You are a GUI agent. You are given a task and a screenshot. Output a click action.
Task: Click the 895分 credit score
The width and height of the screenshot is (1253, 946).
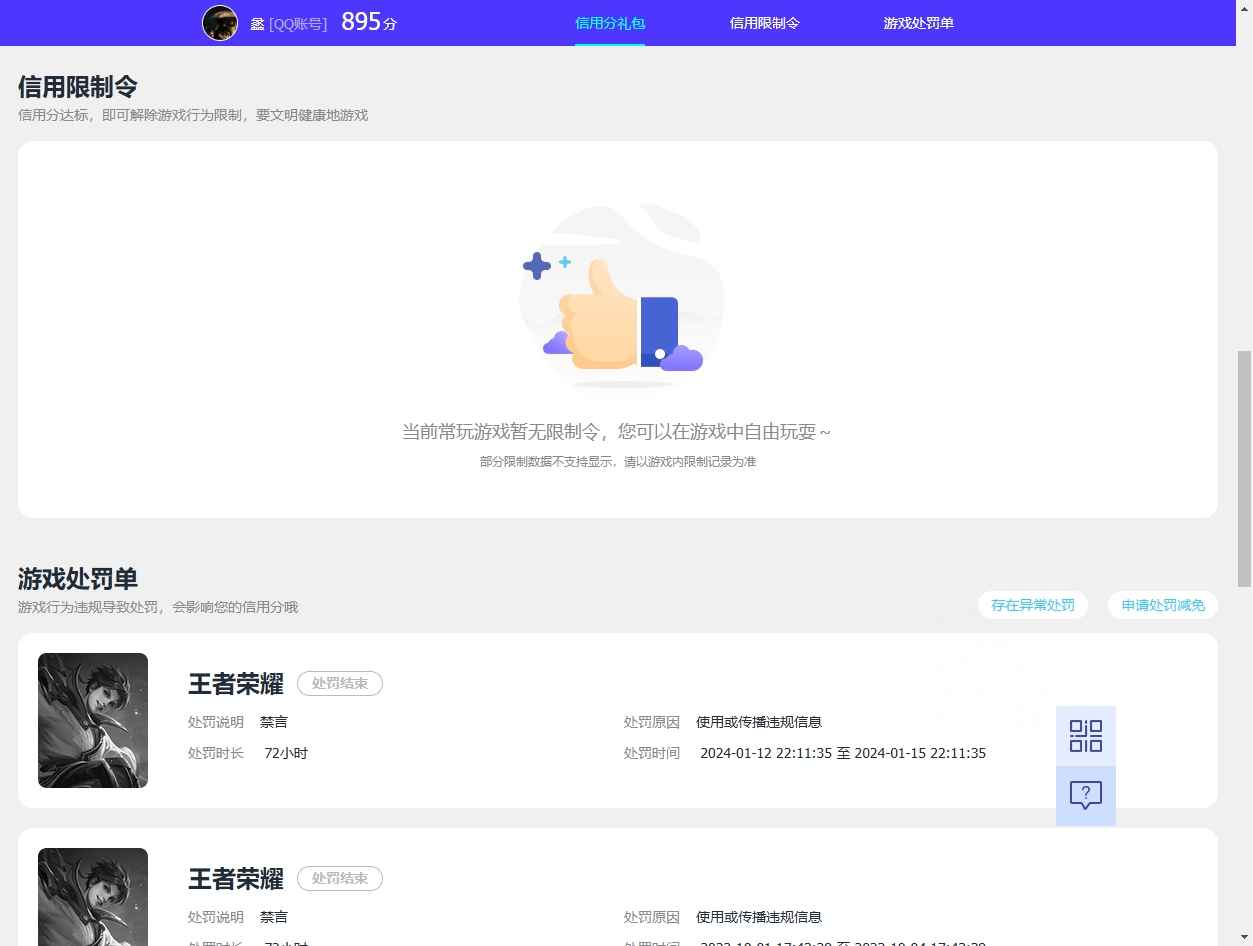[x=369, y=22]
